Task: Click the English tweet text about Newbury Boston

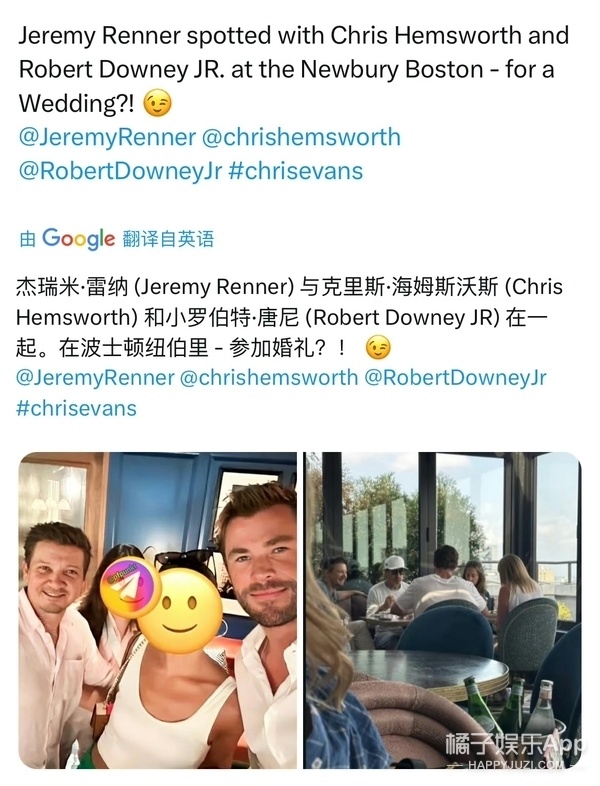Action: [x=294, y=69]
